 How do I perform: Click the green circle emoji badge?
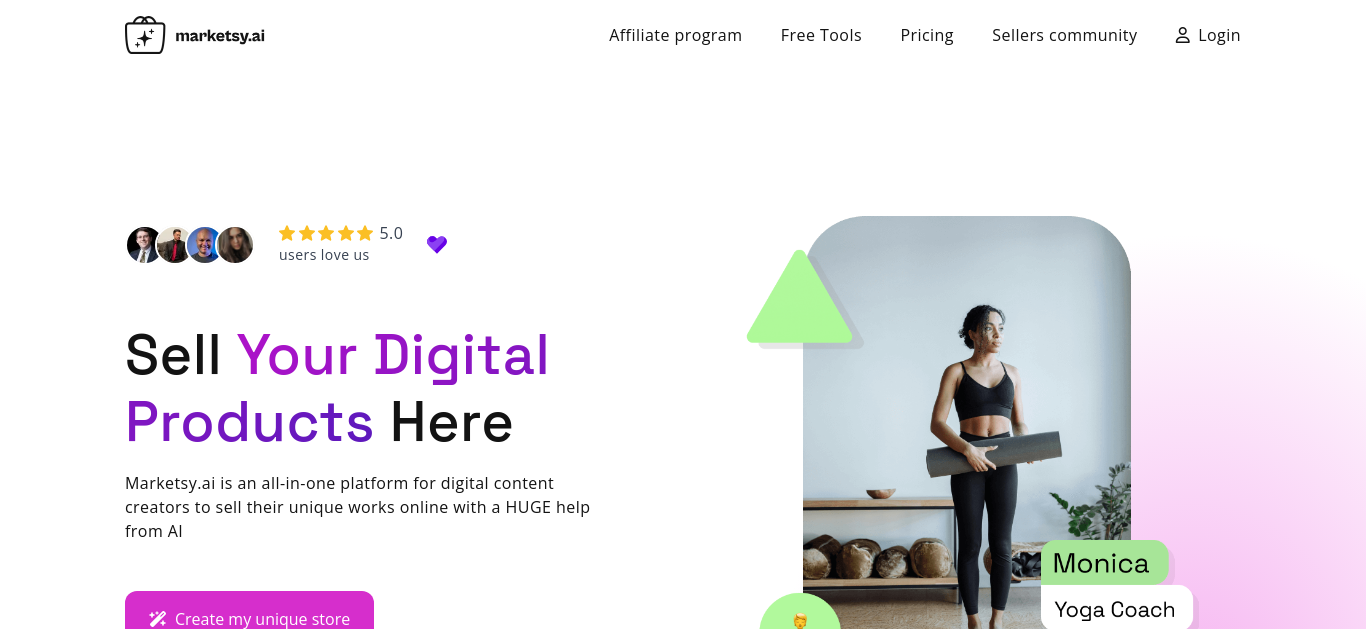click(x=800, y=612)
